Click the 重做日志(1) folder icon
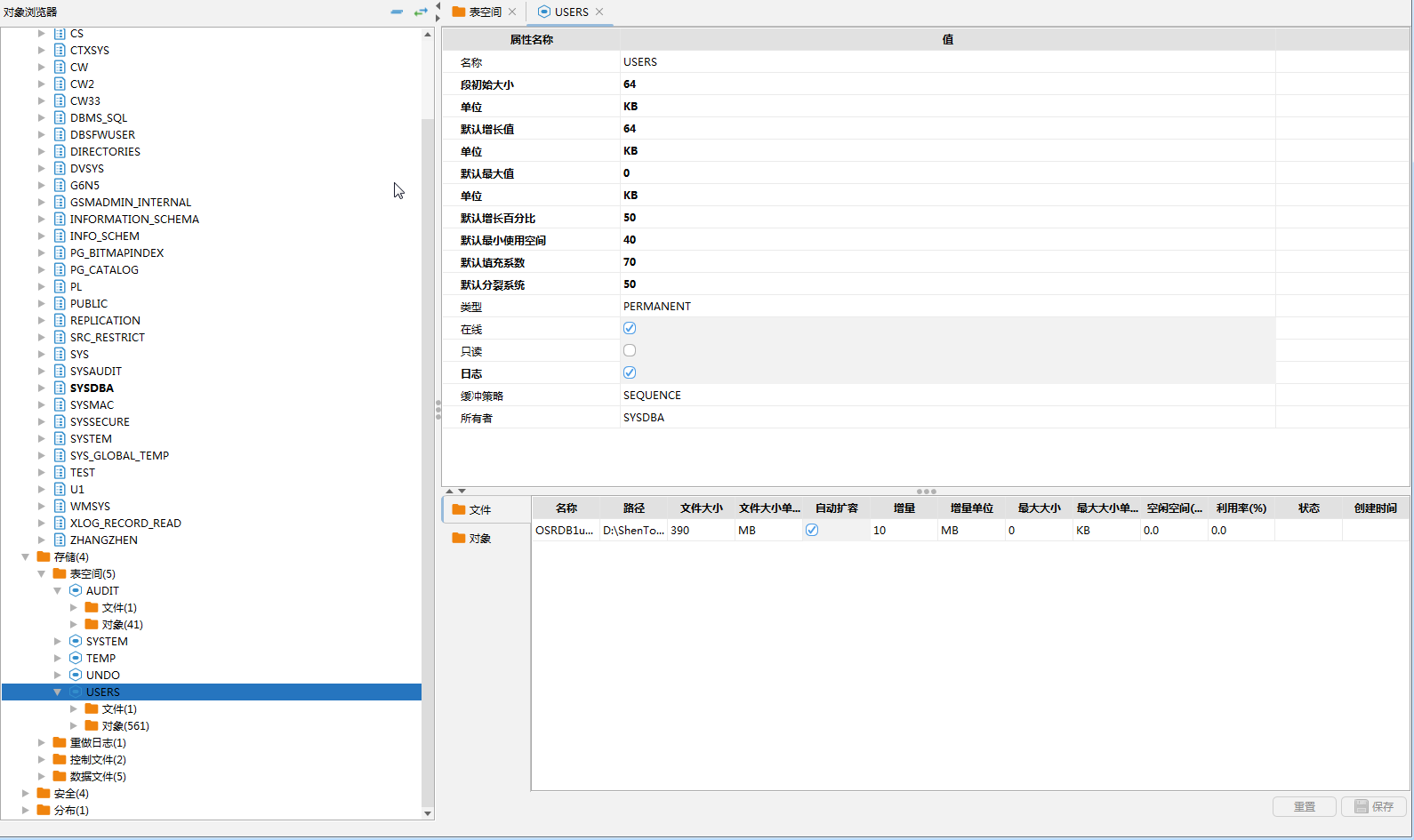The height and width of the screenshot is (840, 1414). coord(60,742)
